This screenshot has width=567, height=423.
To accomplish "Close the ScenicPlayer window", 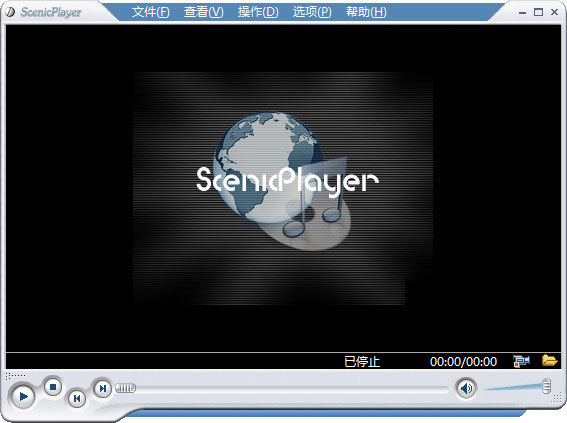I will click(x=554, y=12).
